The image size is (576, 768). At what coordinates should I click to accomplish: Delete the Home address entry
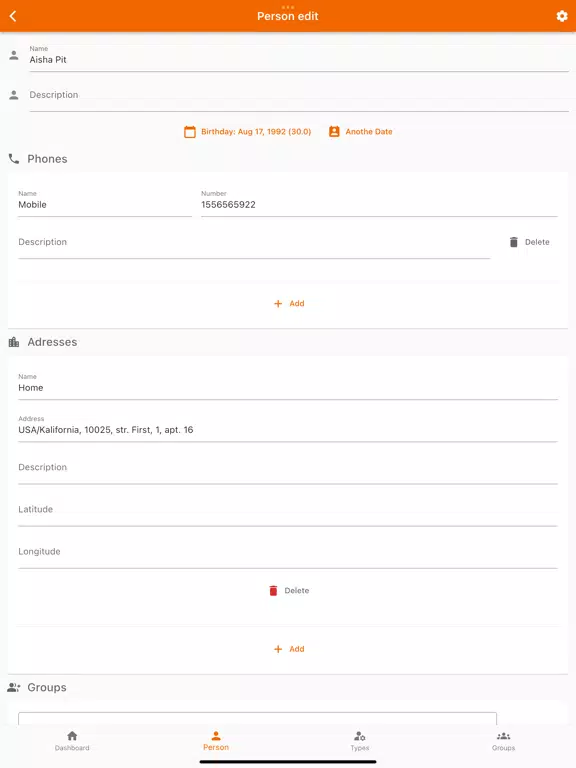[x=289, y=591]
